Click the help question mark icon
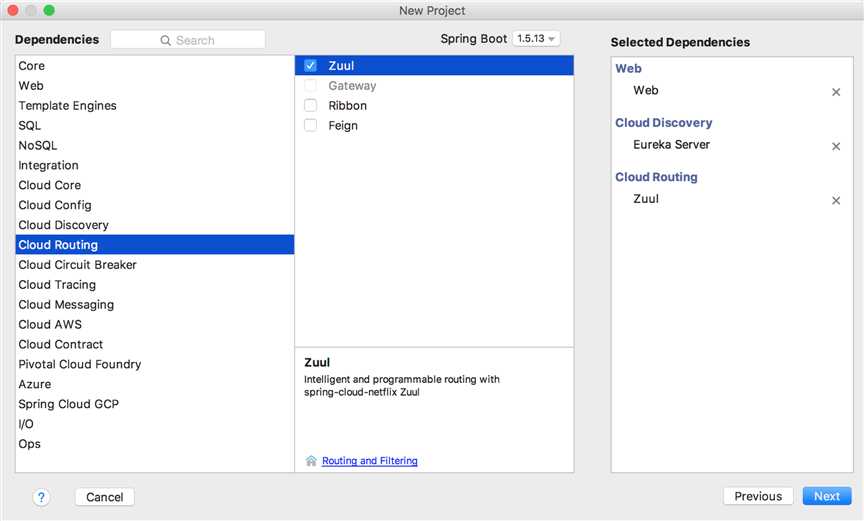This screenshot has width=864, height=521. tap(42, 497)
